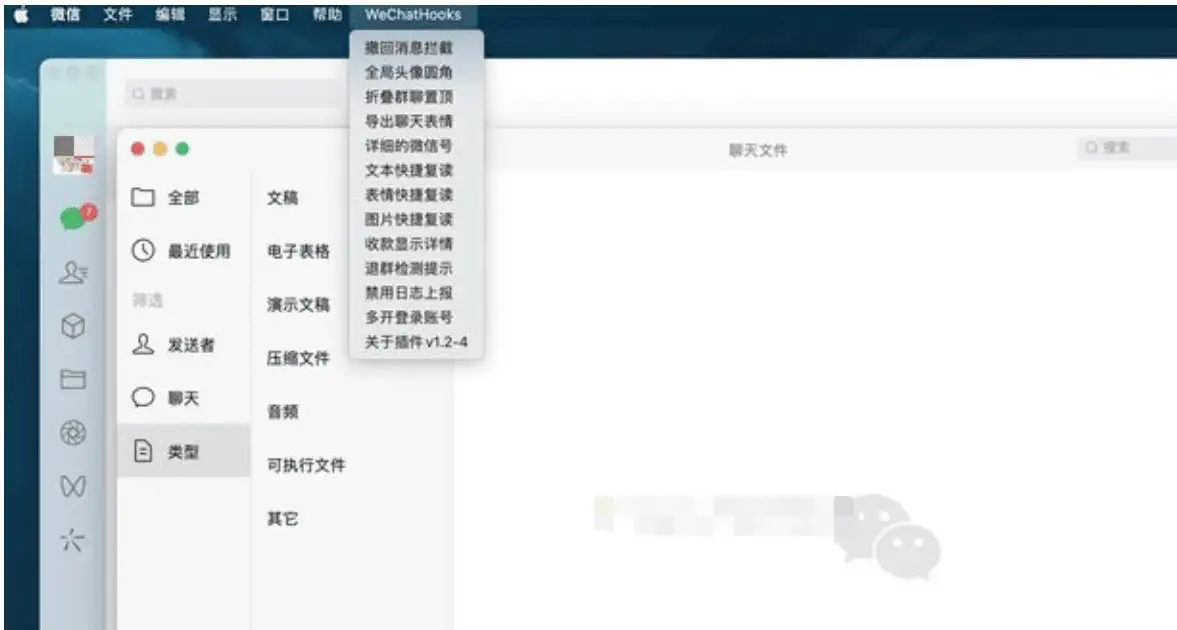The height and width of the screenshot is (630, 1177).
Task: Open the Channels butterfly icon in sidebar
Action: 73,487
